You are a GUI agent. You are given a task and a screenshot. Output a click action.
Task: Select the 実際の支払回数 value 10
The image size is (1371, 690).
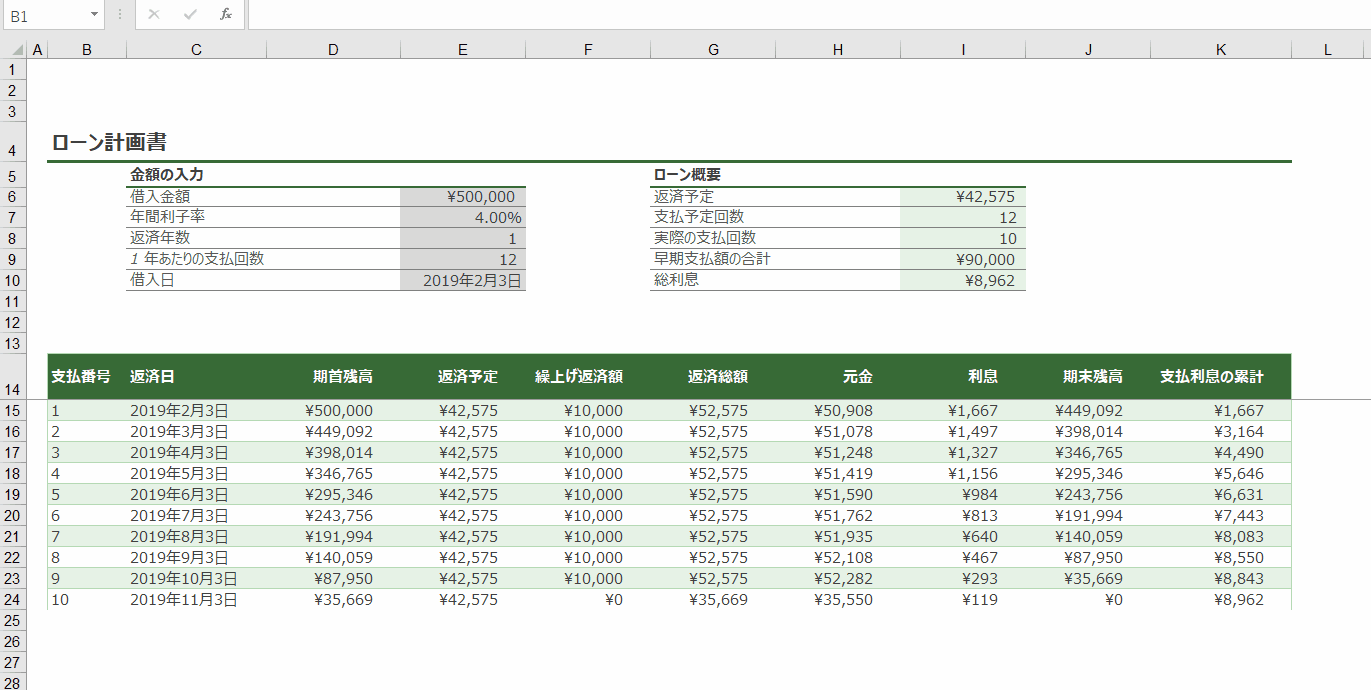963,239
